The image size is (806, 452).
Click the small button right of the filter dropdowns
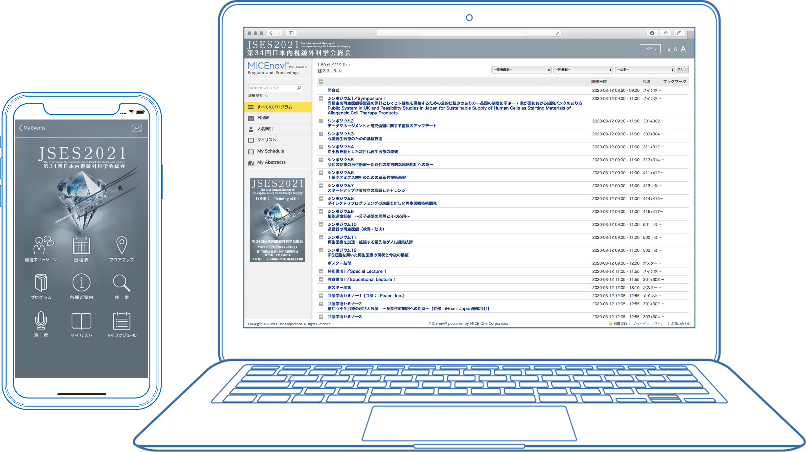(682, 69)
